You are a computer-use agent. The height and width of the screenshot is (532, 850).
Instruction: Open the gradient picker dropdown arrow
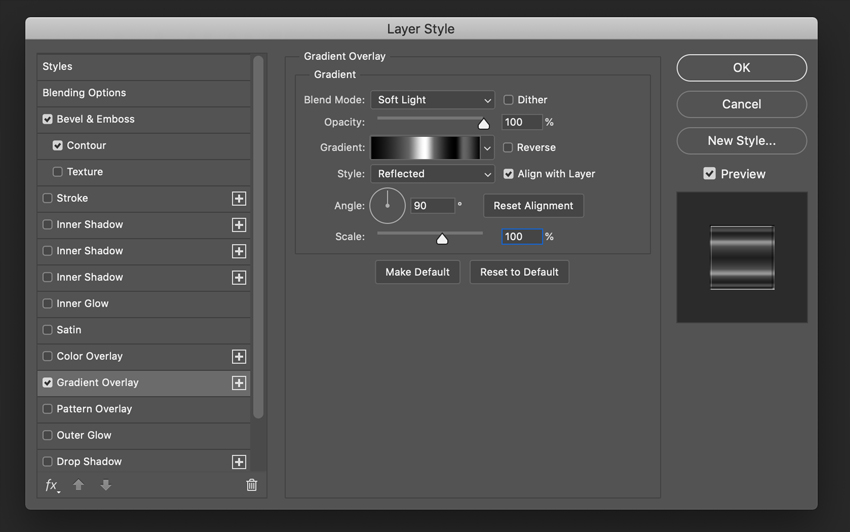tap(487, 148)
